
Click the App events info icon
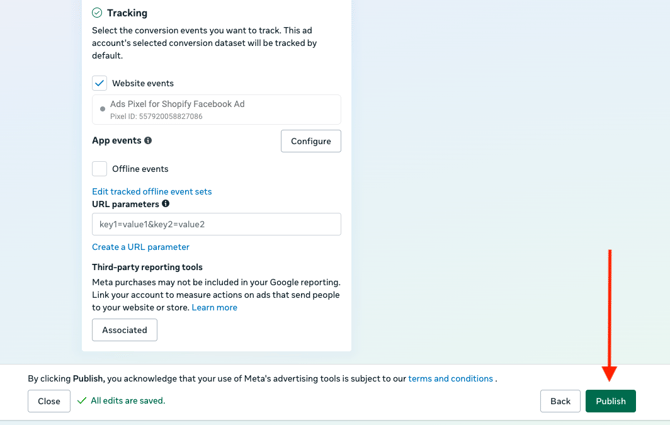pyautogui.click(x=148, y=141)
